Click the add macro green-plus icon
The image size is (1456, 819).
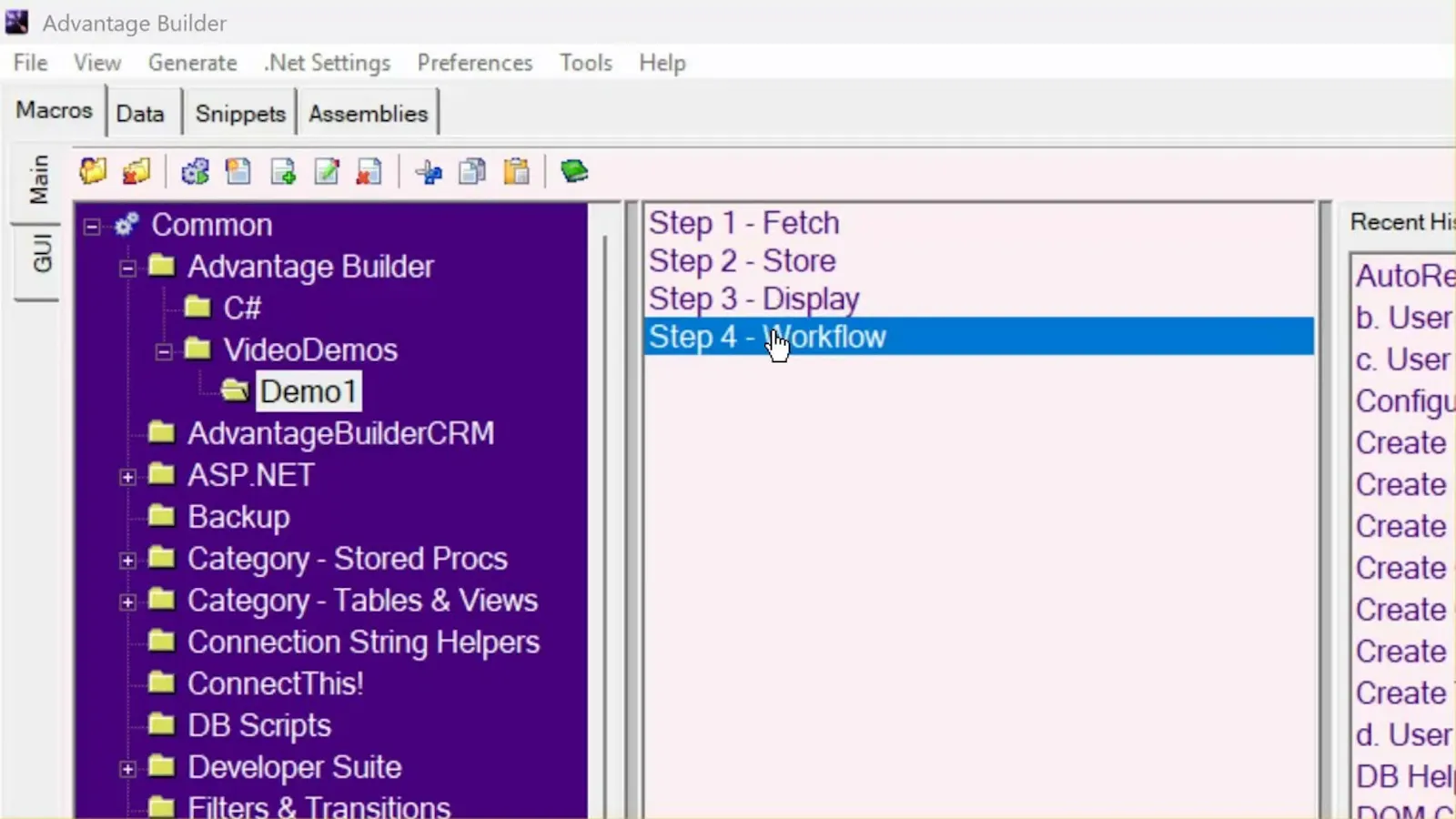coord(283,171)
